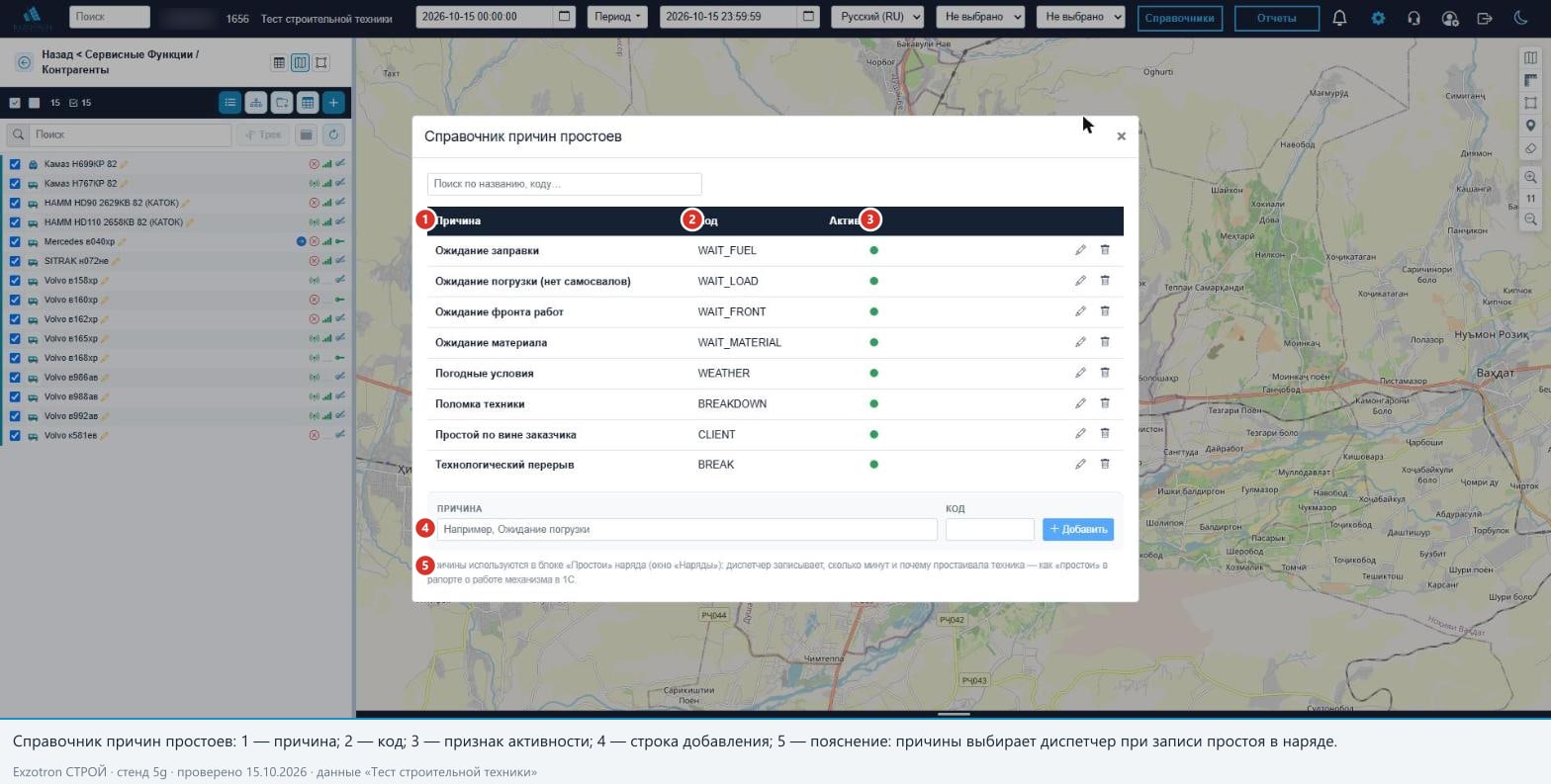
Task: Toggle checkbox for Mercedes в040хр
Action: click(x=15, y=241)
